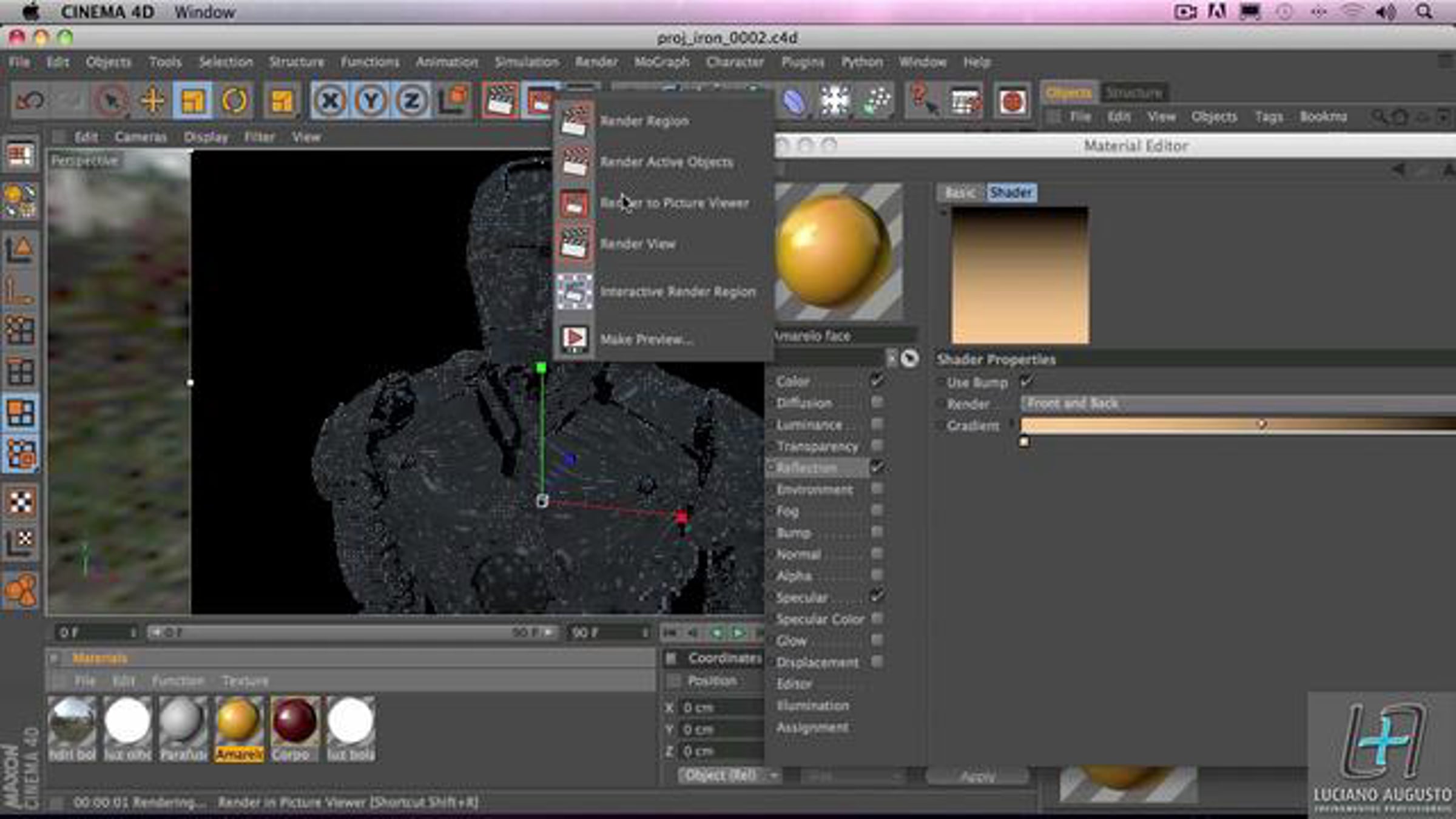Click the Undo arrow icon in the toolbar

tap(30, 100)
